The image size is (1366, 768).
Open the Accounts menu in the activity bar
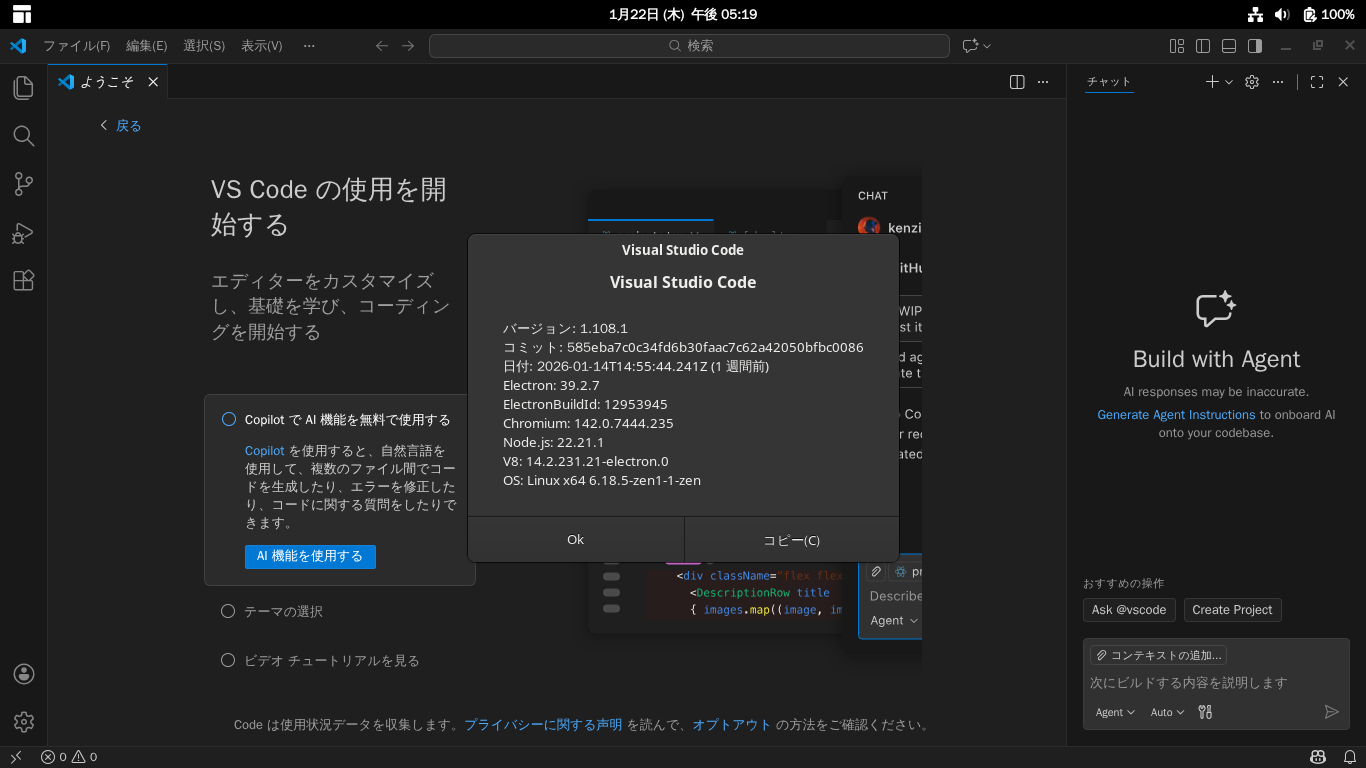pos(24,674)
